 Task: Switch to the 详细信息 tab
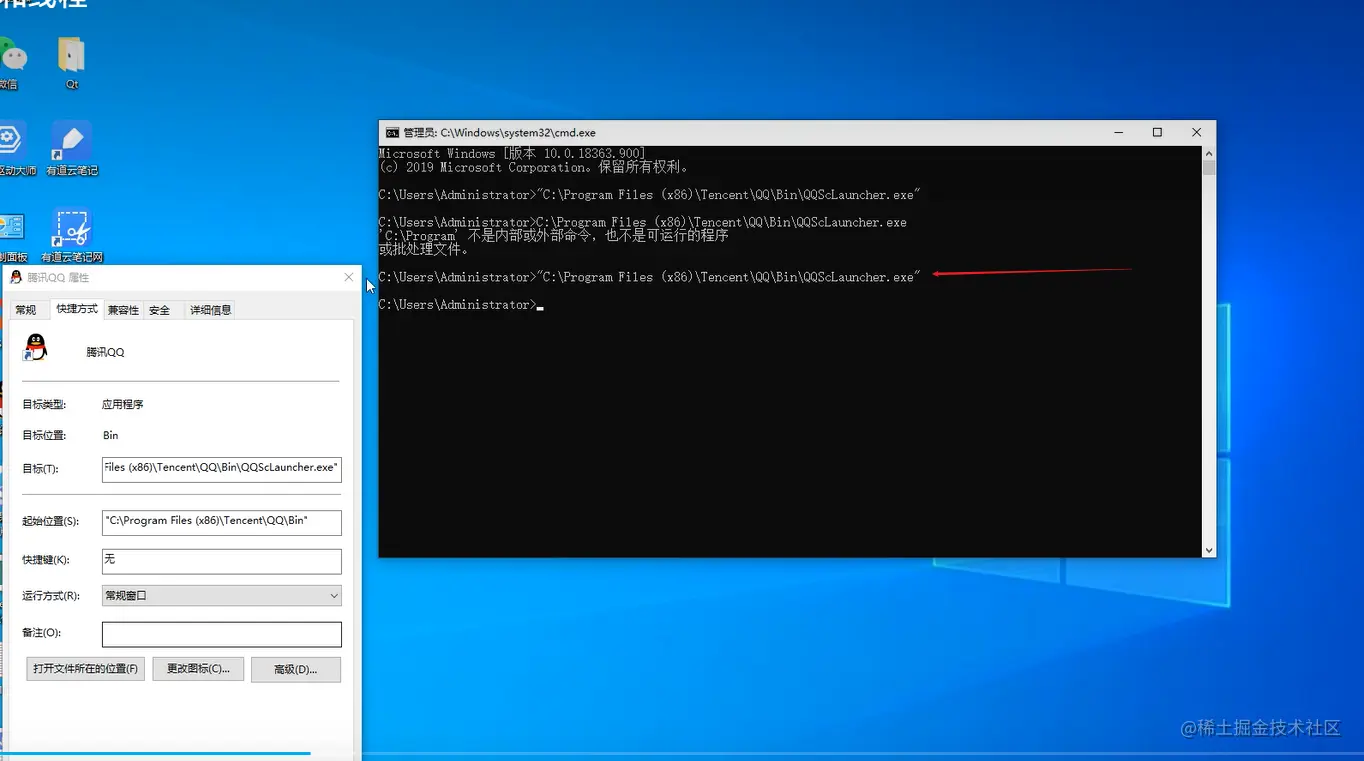(x=211, y=310)
